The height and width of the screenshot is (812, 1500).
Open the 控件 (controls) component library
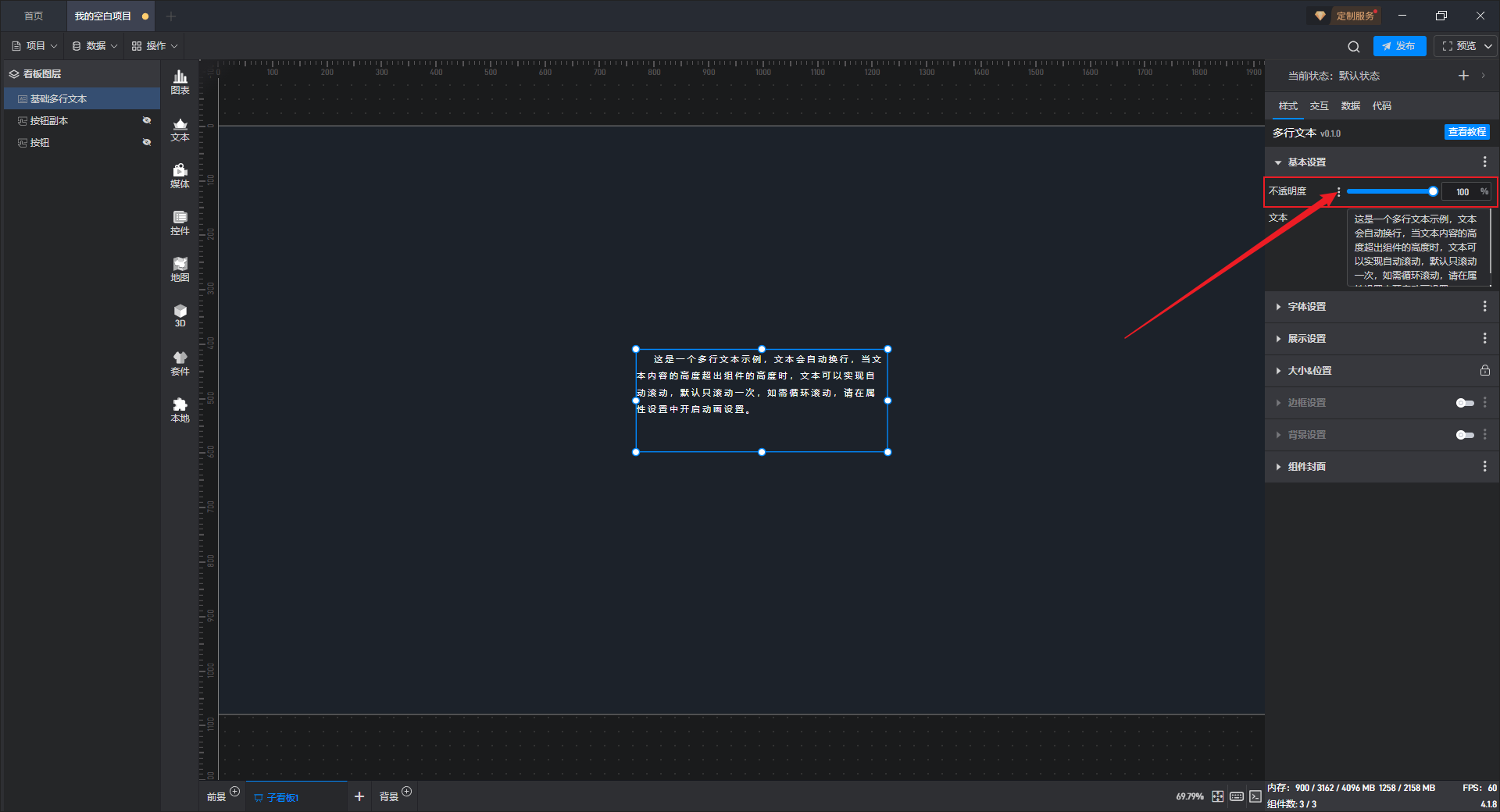point(180,223)
